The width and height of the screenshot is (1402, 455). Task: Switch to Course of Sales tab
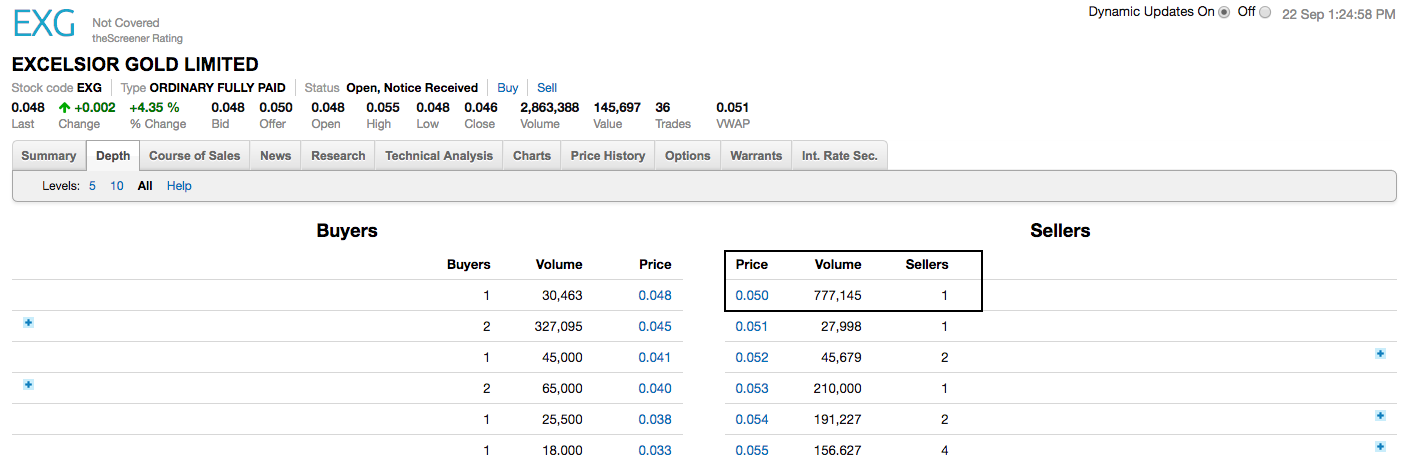(x=195, y=156)
